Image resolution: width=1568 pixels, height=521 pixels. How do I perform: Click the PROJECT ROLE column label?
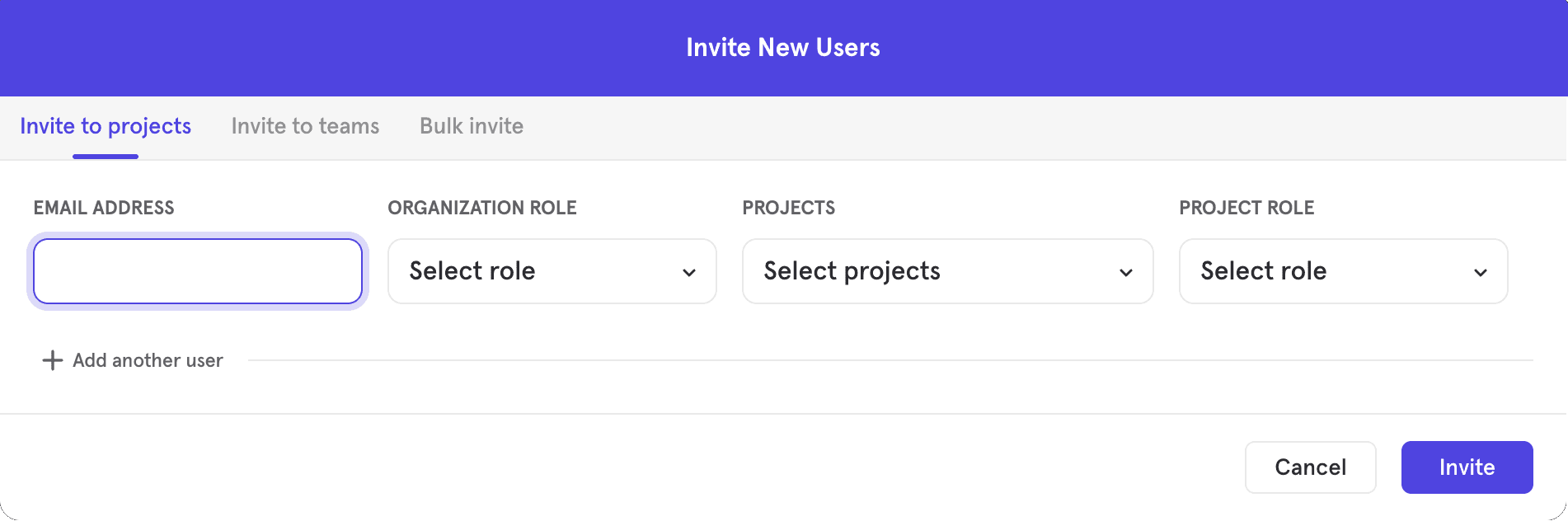tap(1246, 208)
